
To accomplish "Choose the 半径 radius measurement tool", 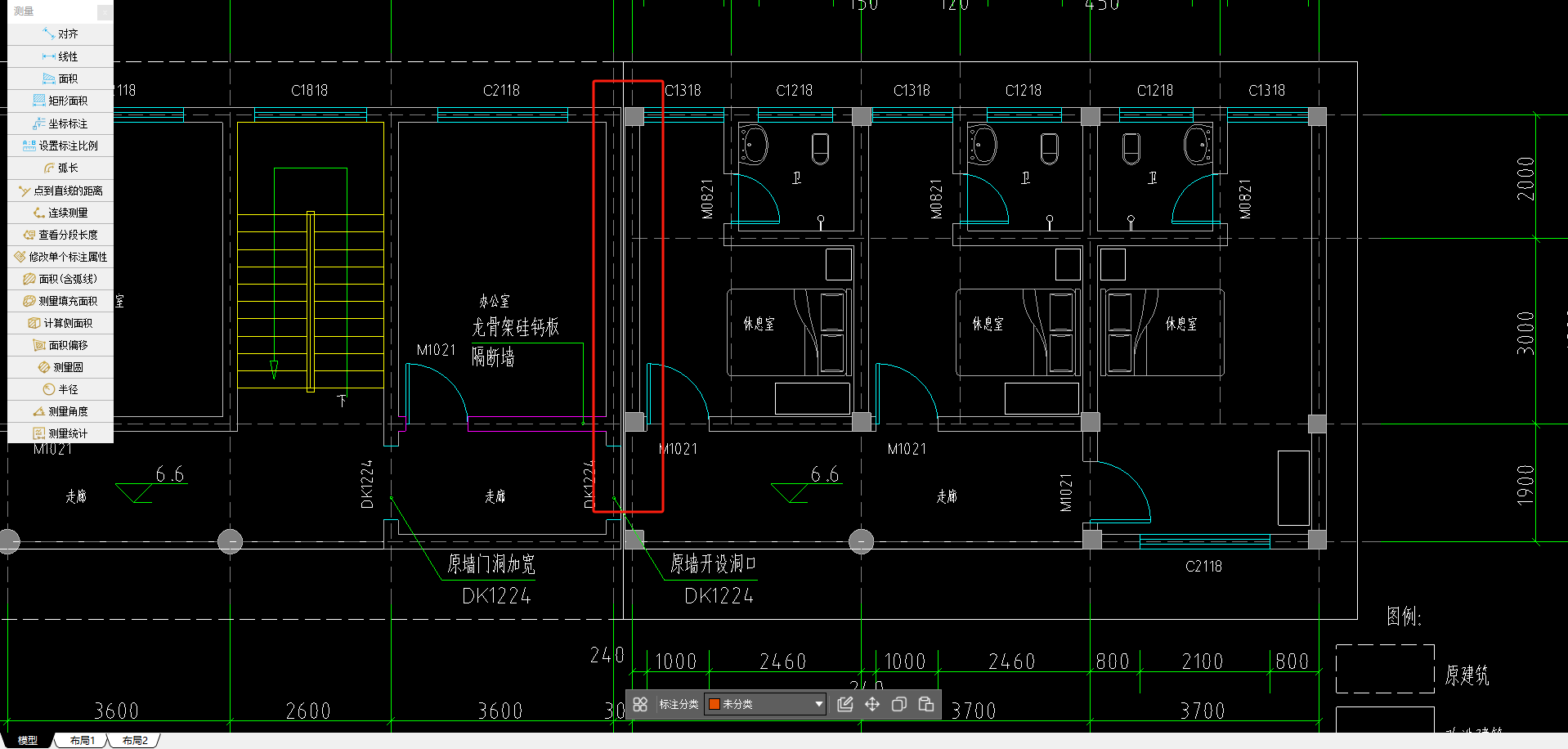I will [x=60, y=389].
